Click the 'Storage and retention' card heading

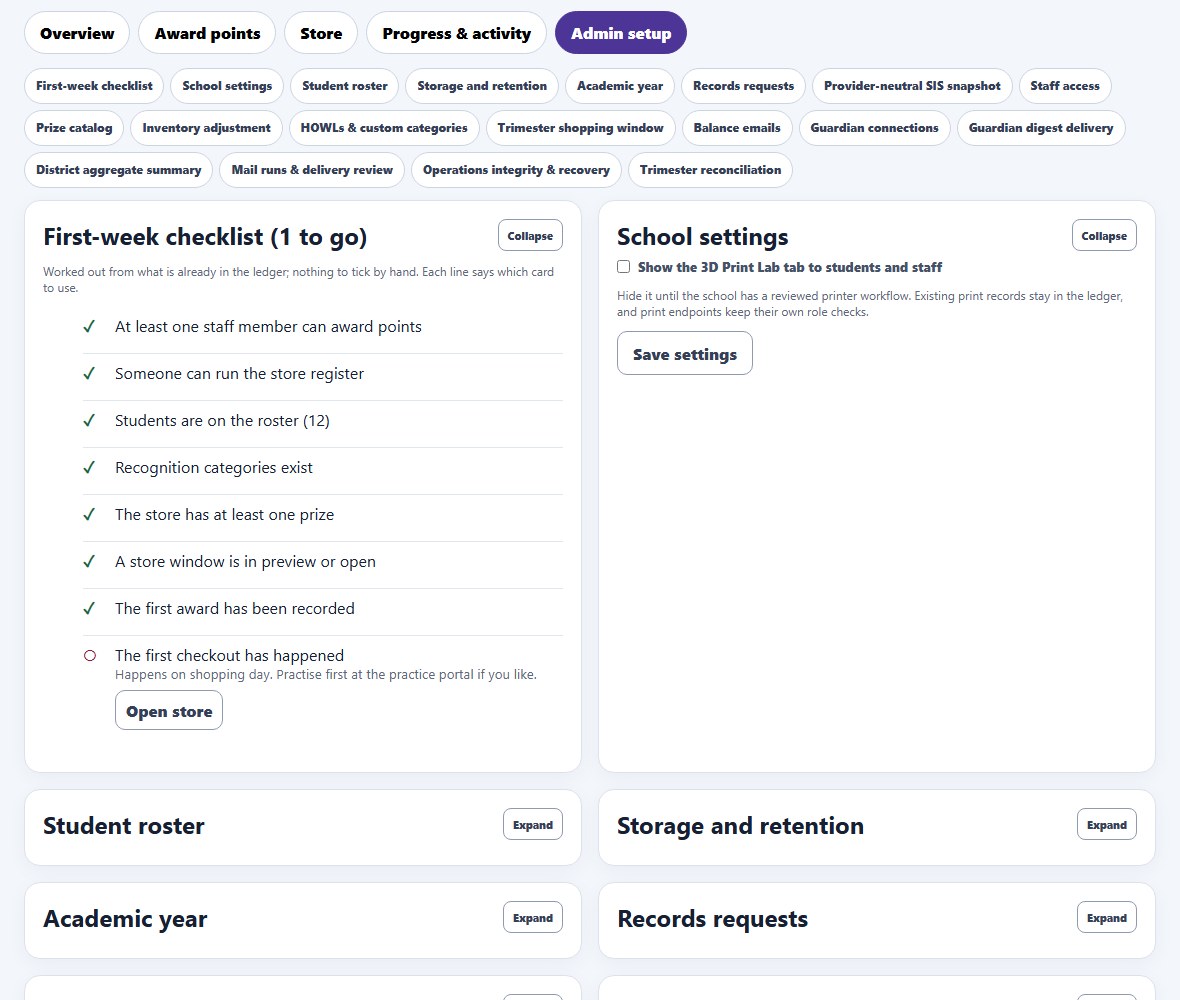tap(741, 825)
